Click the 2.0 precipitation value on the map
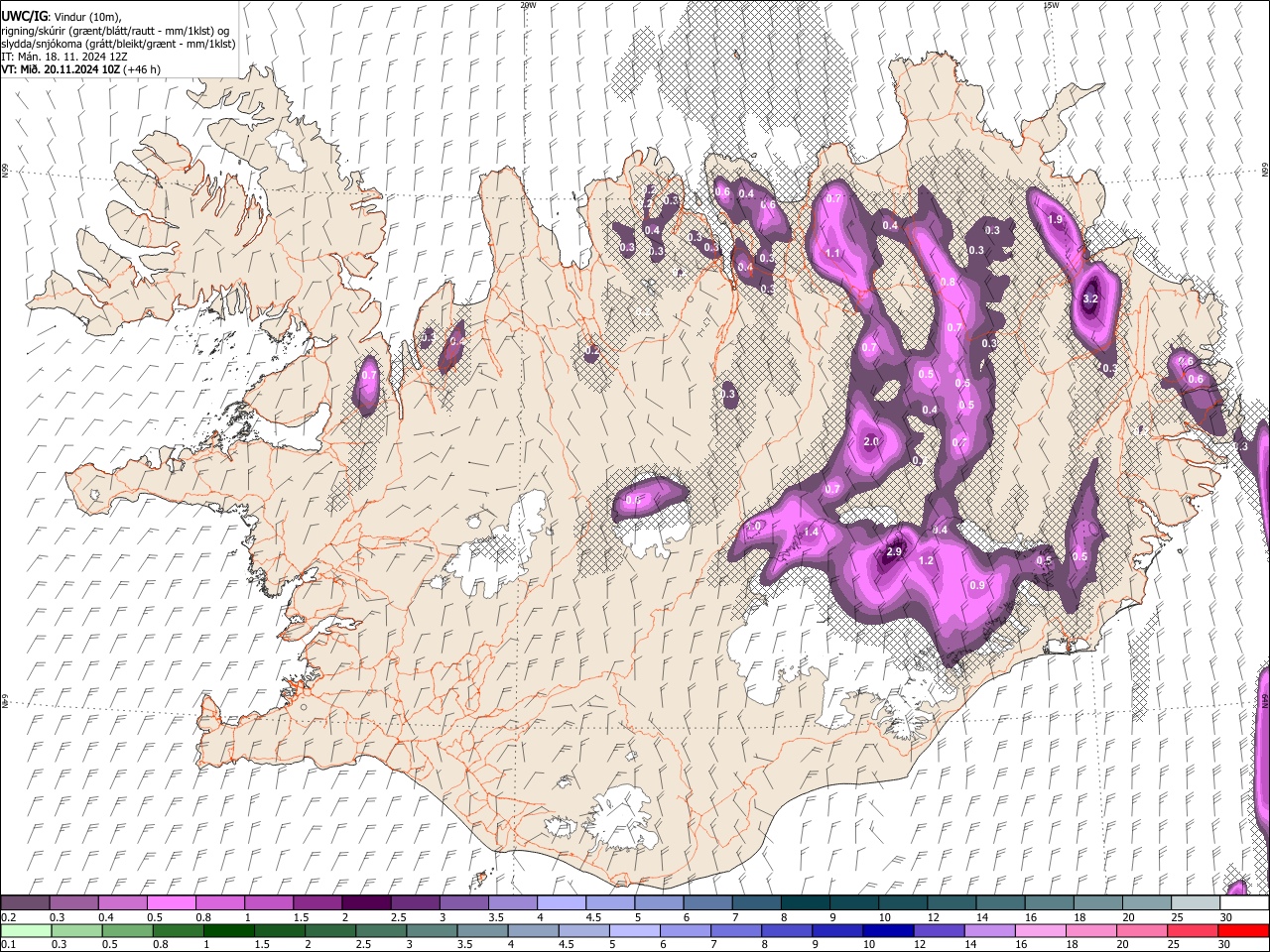The image size is (1270, 952). coord(871,442)
